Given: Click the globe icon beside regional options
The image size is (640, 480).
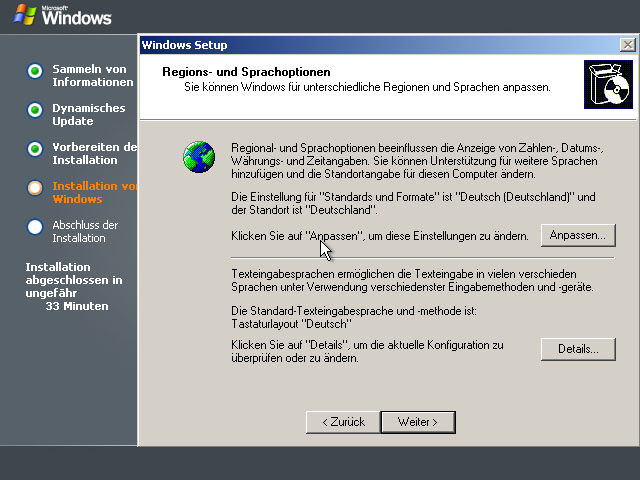Looking at the screenshot, I should 199,157.
